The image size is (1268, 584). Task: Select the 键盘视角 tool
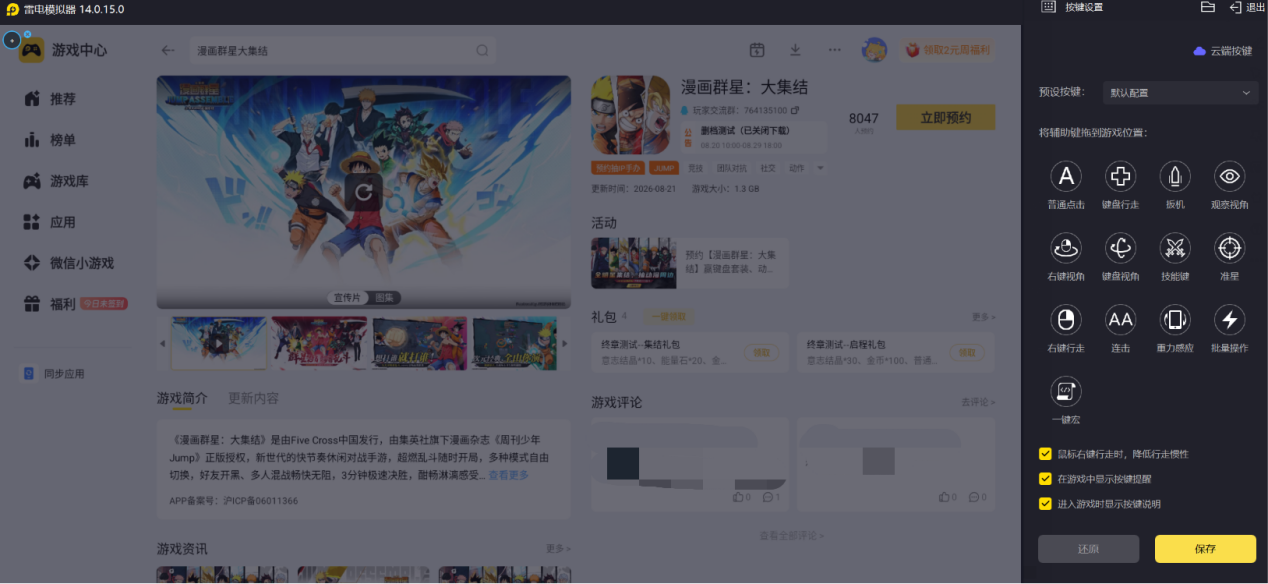[1120, 248]
